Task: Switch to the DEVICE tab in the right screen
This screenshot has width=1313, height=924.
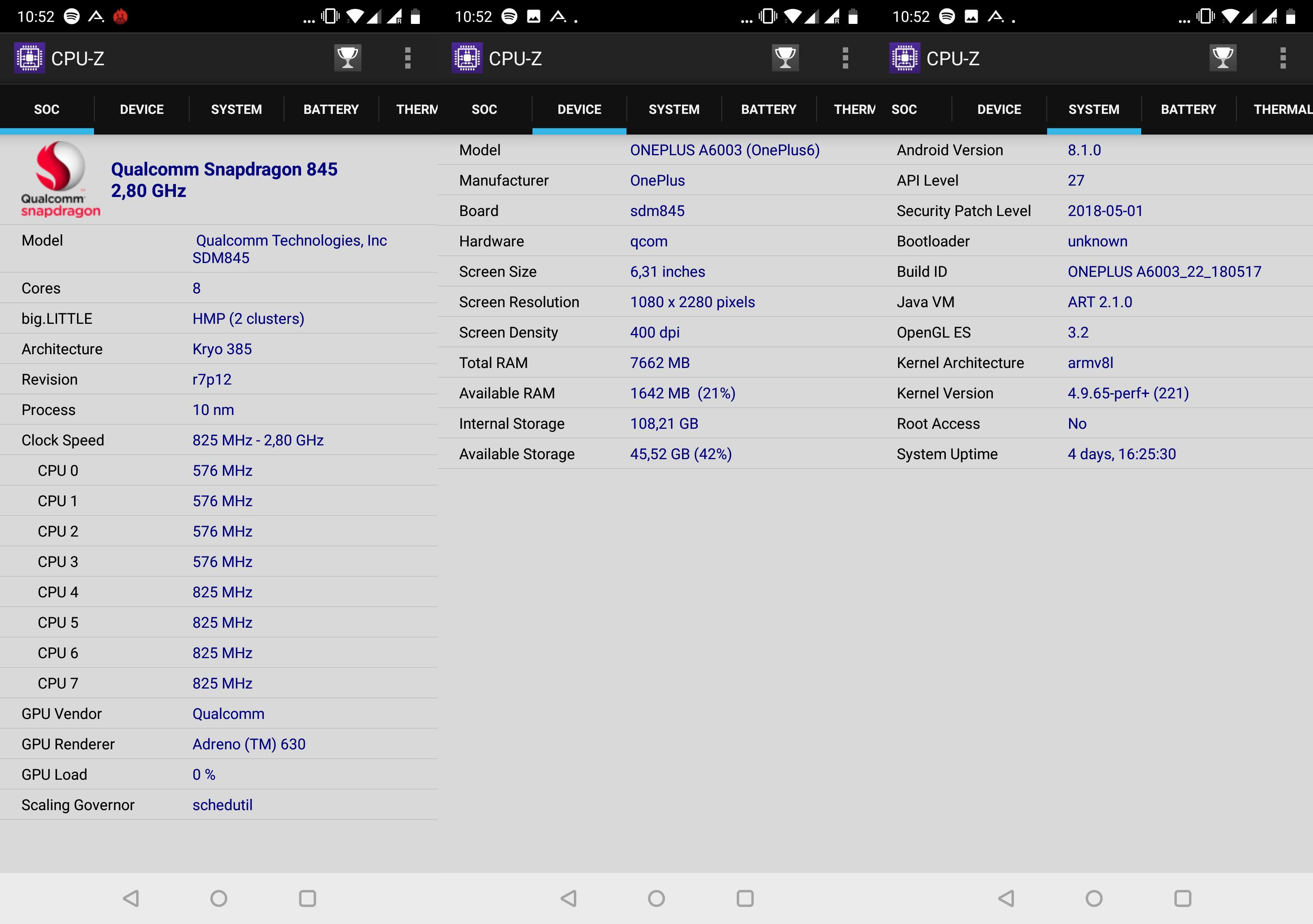Action: coord(999,109)
